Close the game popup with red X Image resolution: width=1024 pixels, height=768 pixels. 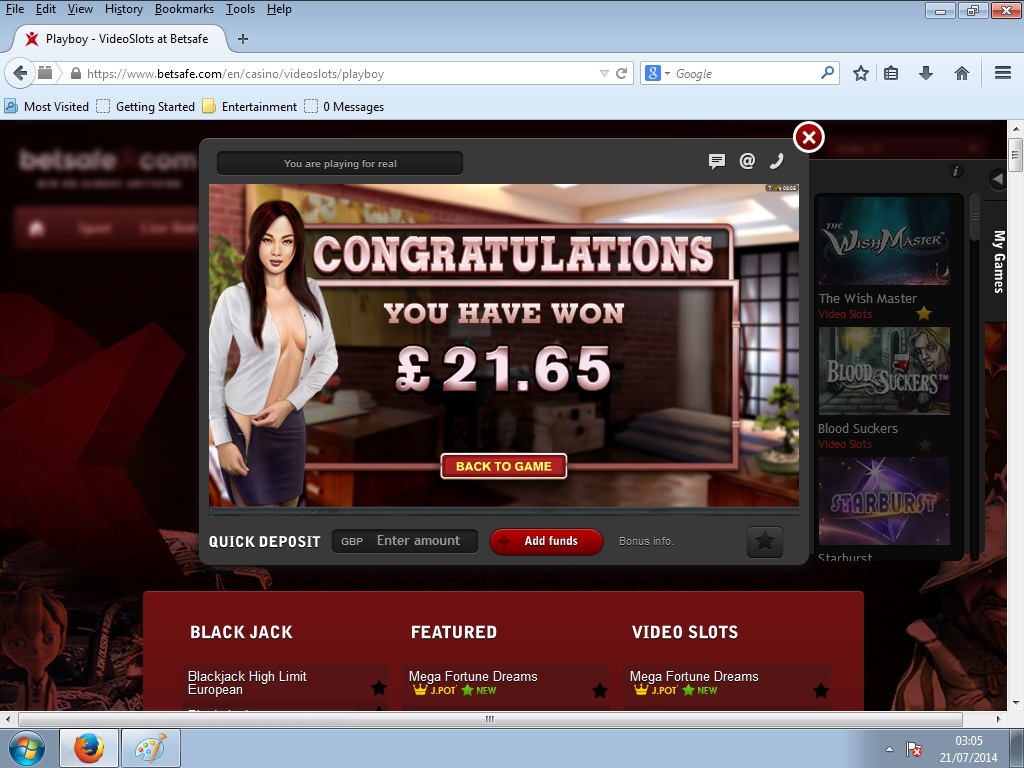(x=808, y=137)
